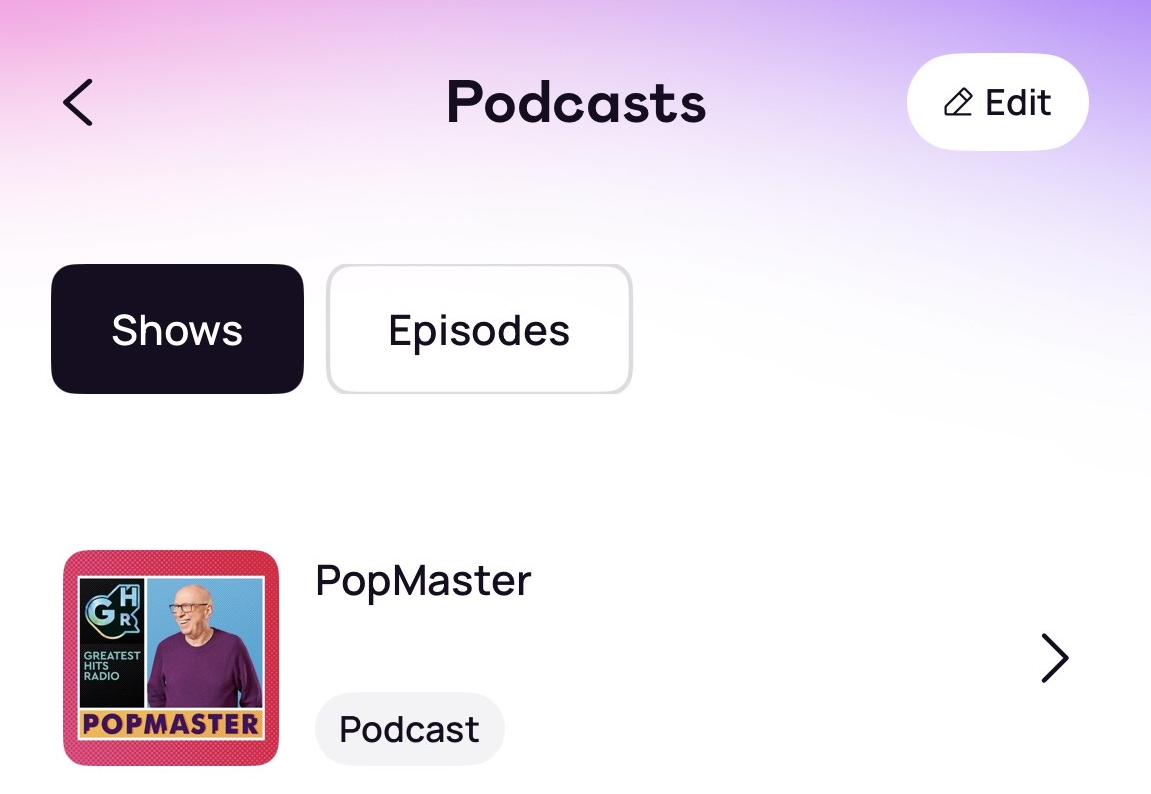Click the letter G in GHR logo
Screen dimensions: 1151x794
point(99,613)
